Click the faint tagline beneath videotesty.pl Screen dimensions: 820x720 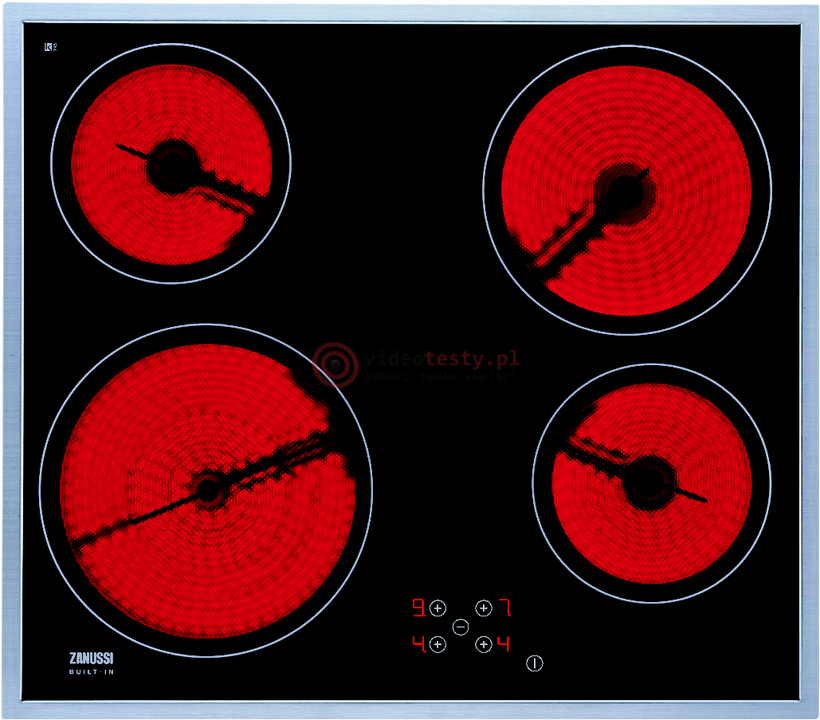[x=440, y=378]
